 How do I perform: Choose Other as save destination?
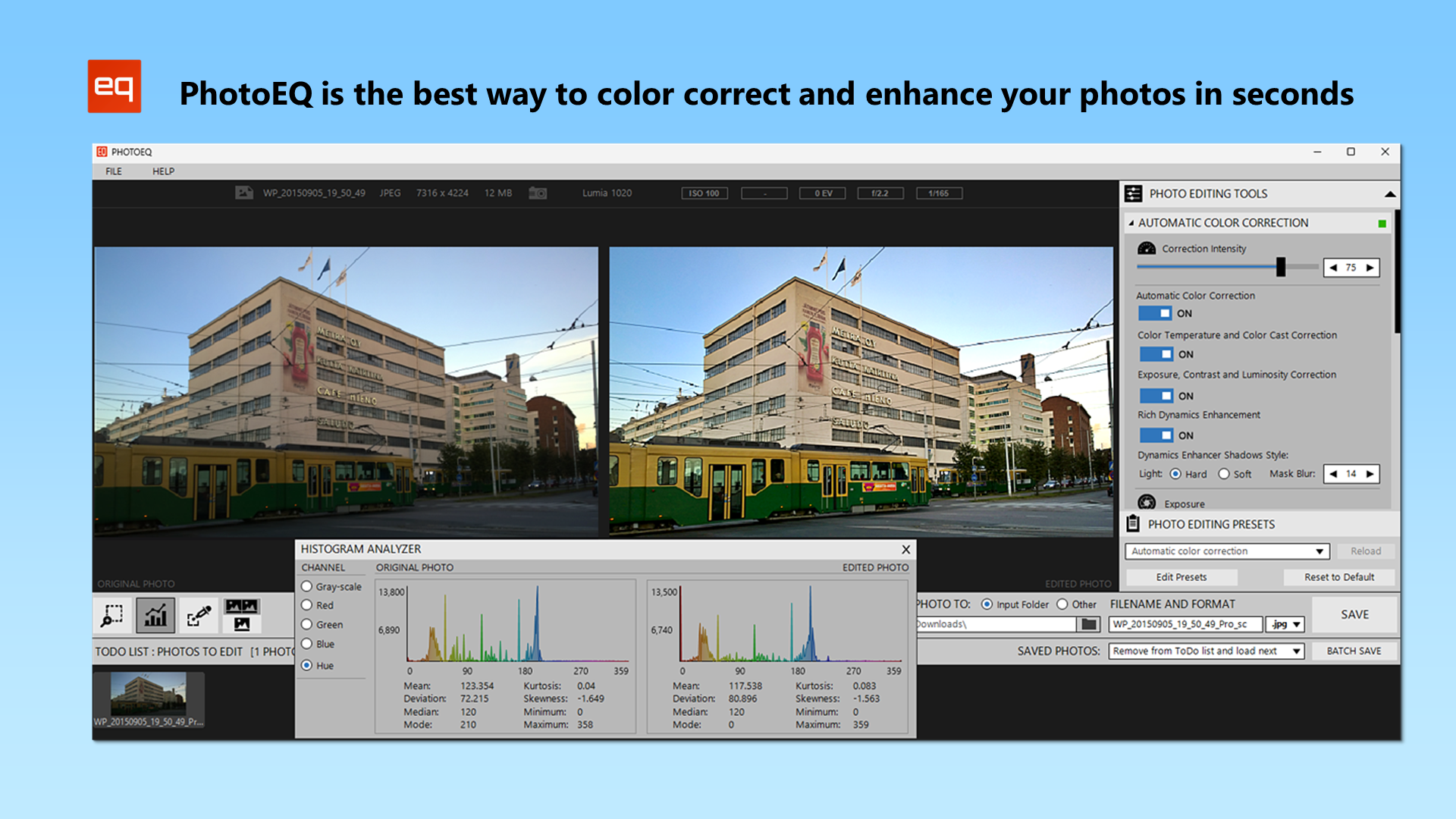(x=1062, y=604)
